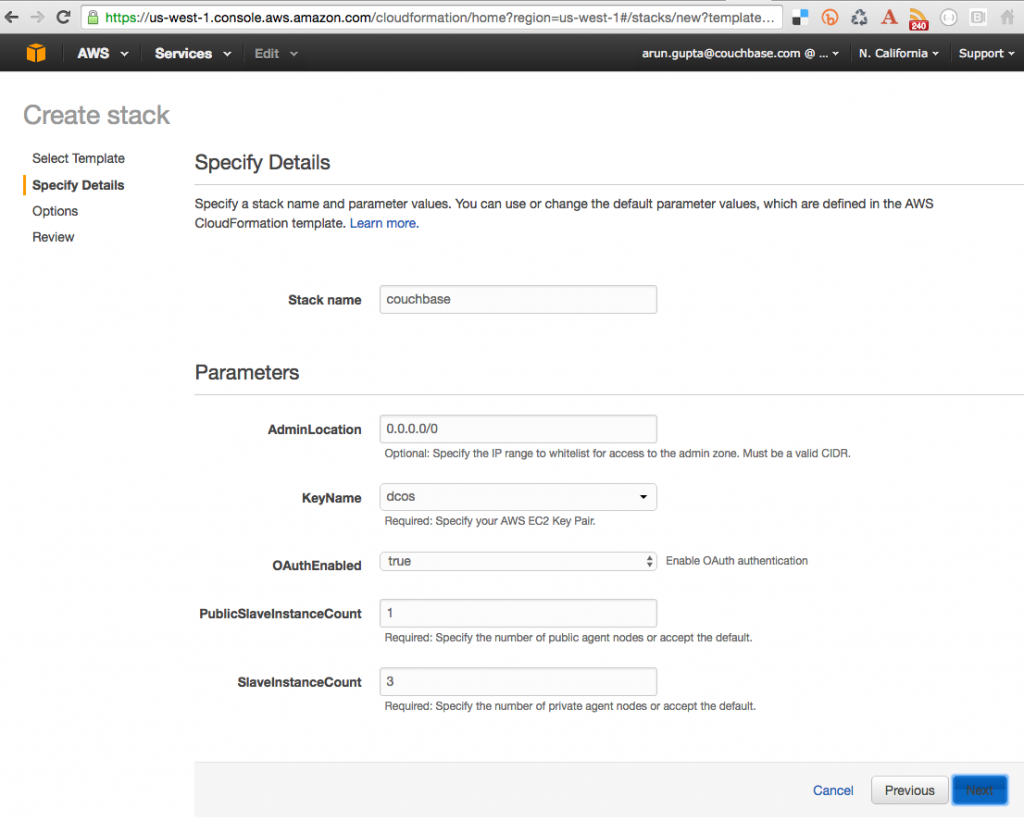Open the OAuthEnabled true select box
Screen dimensions: 1024x821
click(518, 561)
